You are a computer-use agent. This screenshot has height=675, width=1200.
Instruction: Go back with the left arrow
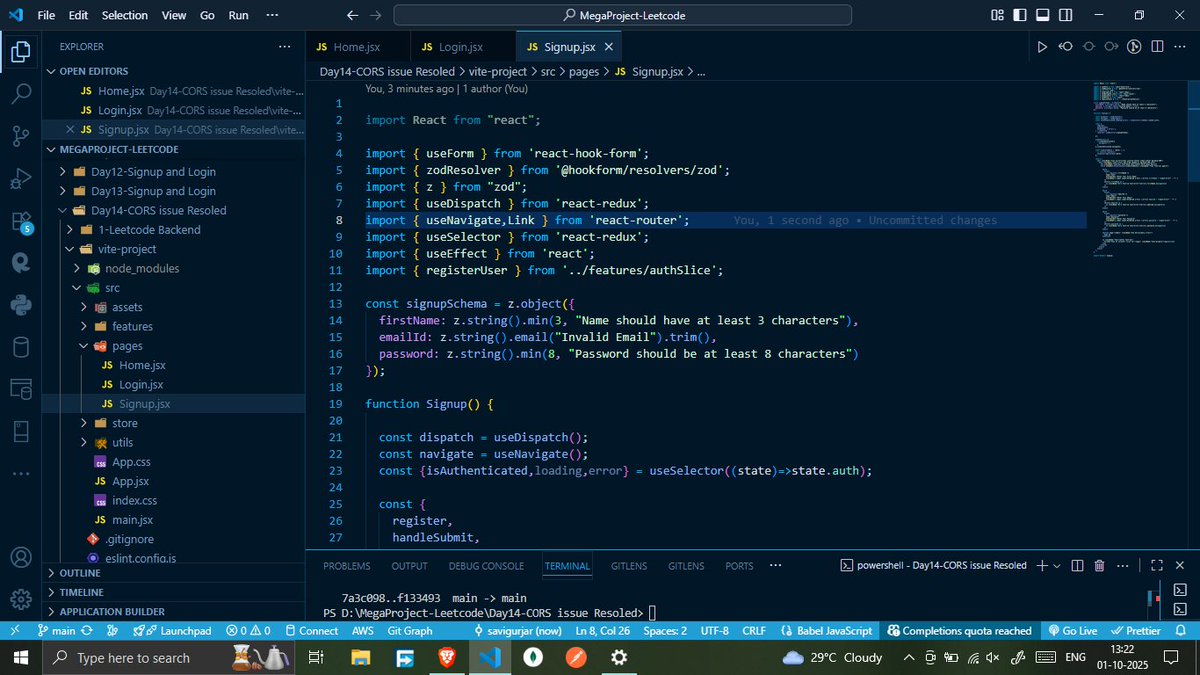coord(351,15)
